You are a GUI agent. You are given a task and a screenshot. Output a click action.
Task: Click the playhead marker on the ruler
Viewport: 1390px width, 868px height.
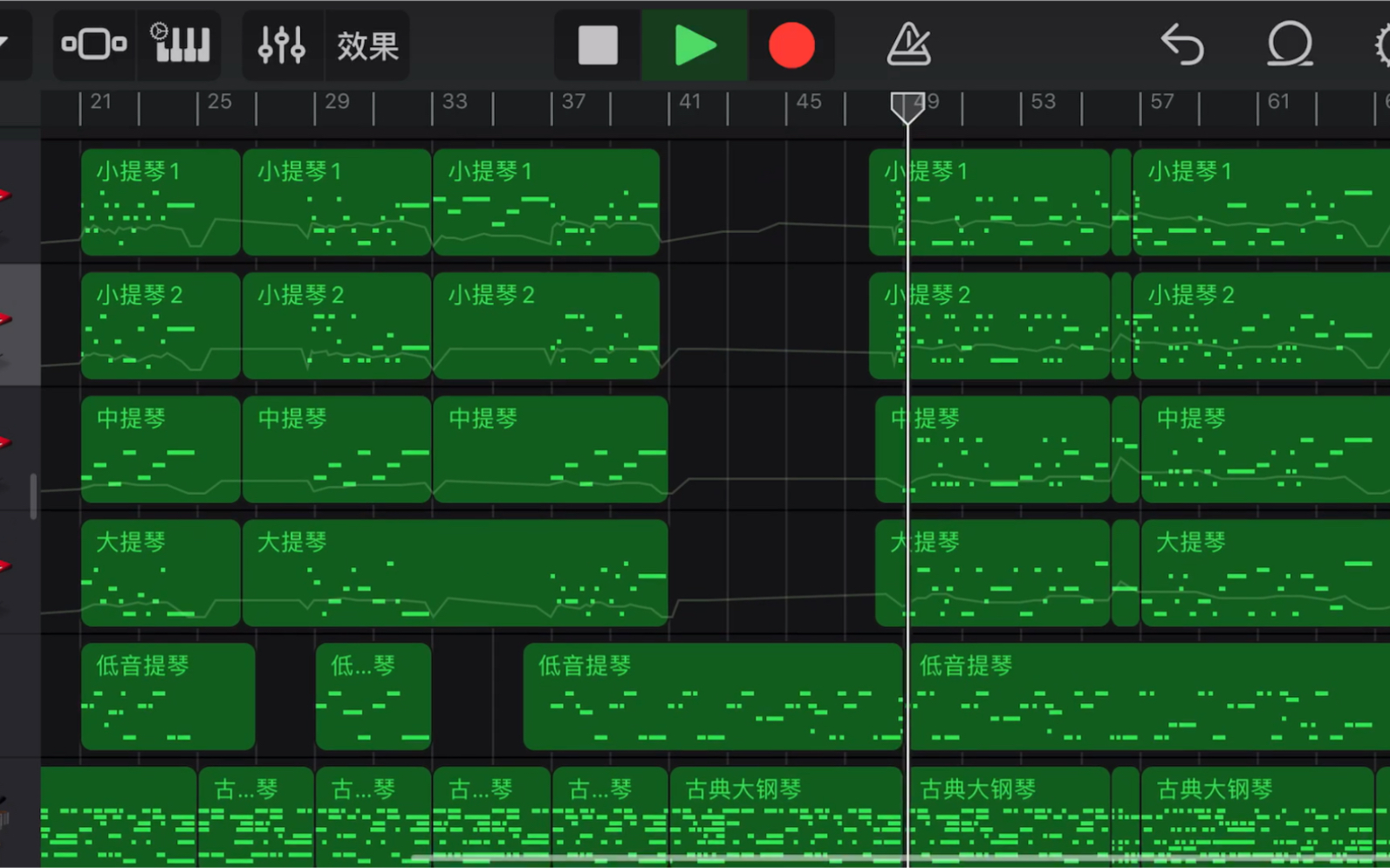[907, 107]
